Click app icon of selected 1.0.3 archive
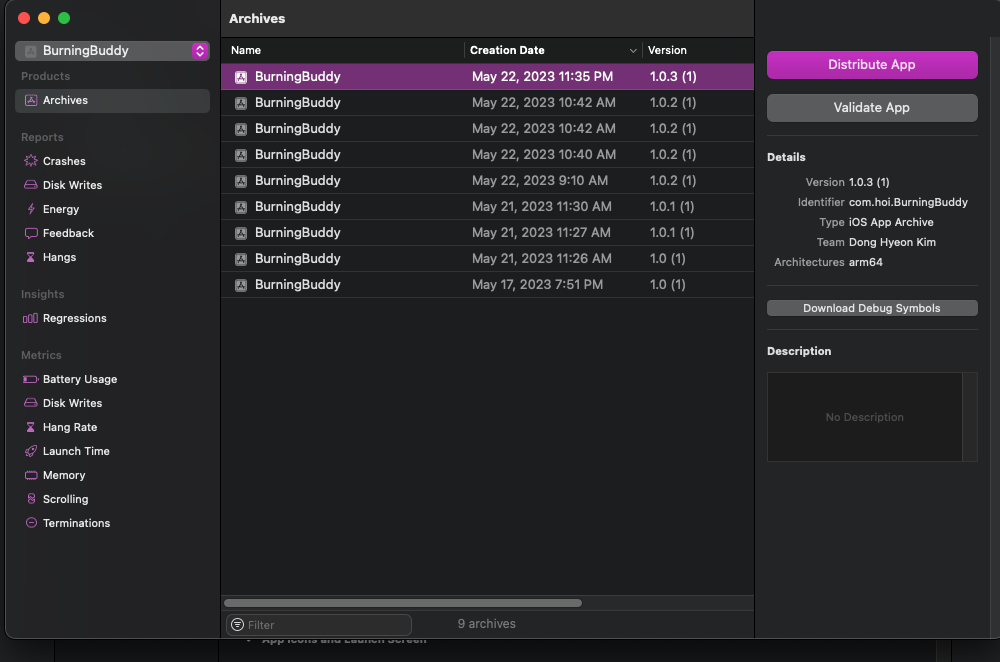The height and width of the screenshot is (662, 1000). 241,77
